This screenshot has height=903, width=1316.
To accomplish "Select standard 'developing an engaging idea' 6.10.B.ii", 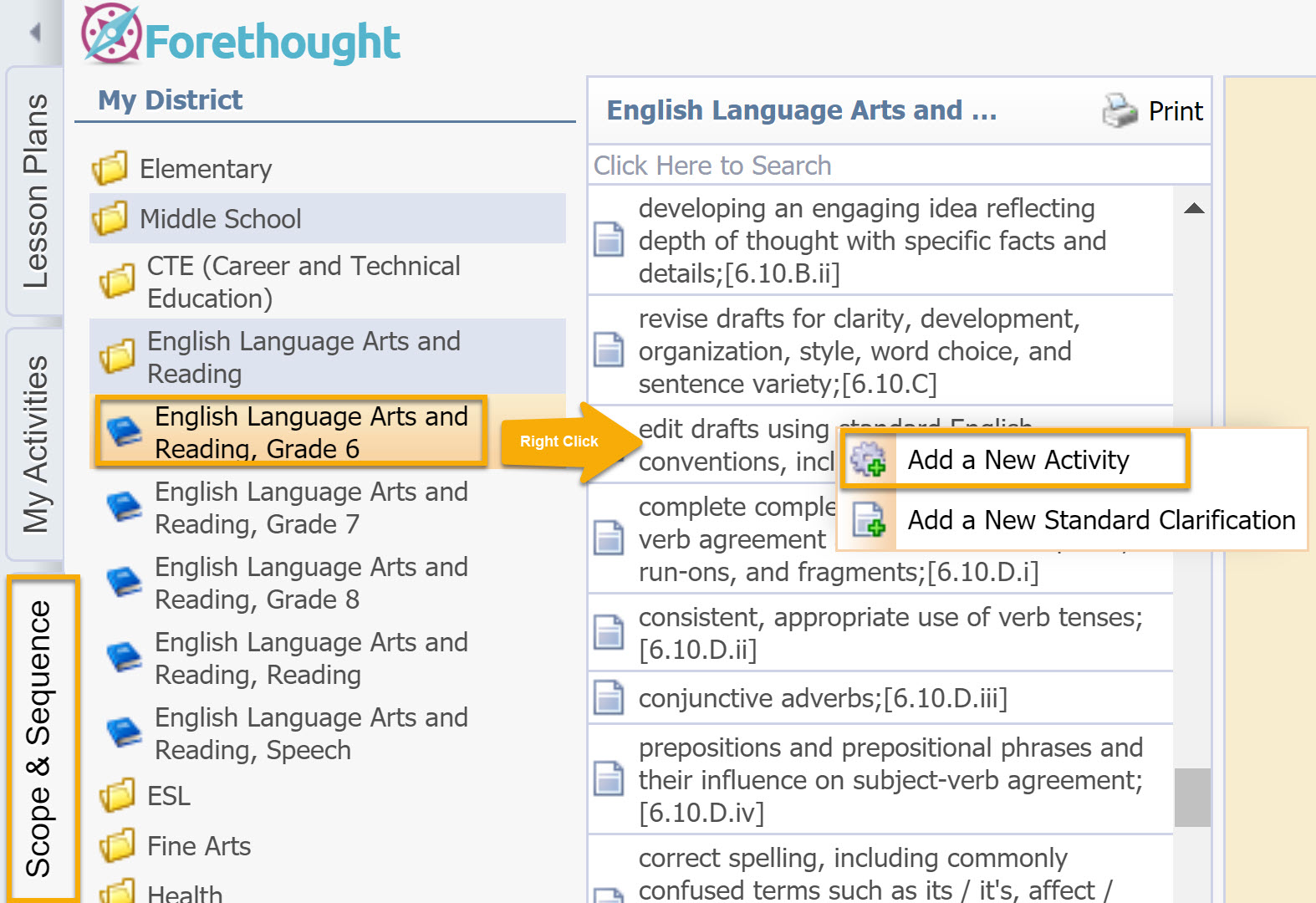I will point(880,240).
